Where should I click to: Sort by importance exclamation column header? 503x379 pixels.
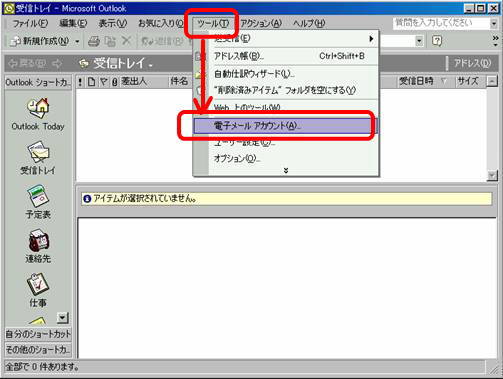pos(80,82)
